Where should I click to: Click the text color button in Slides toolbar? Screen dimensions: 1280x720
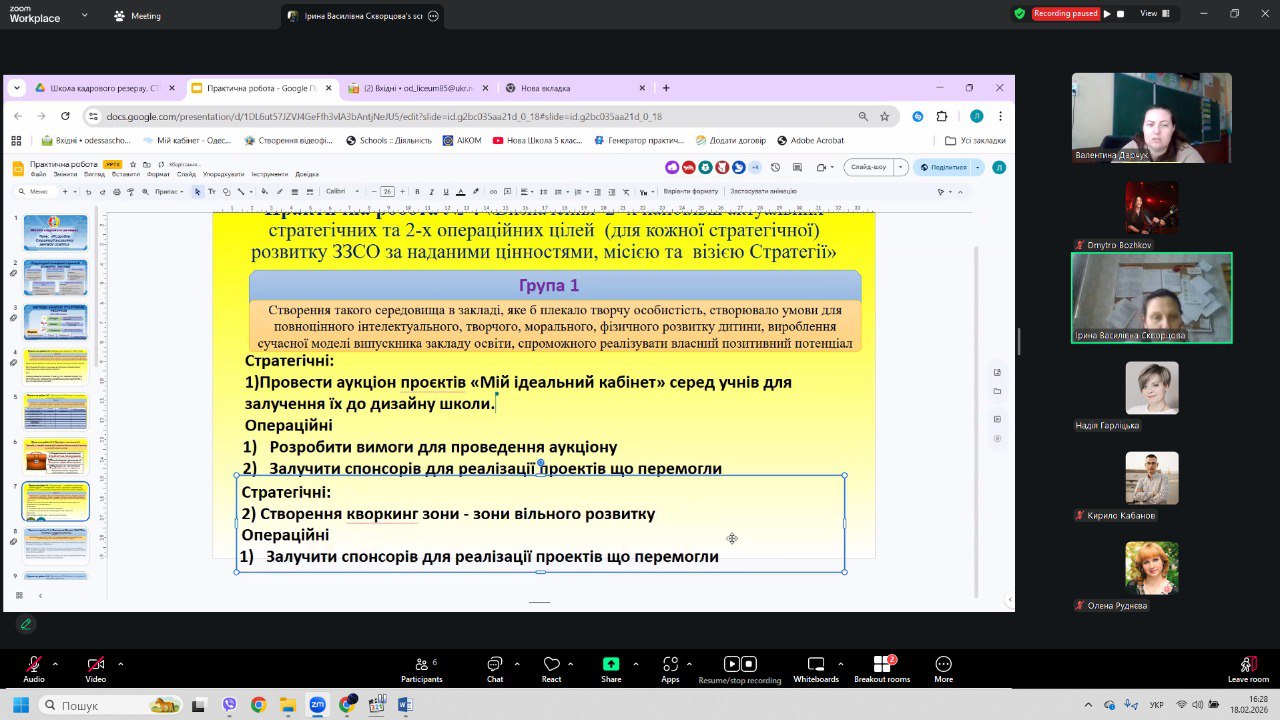[460, 192]
